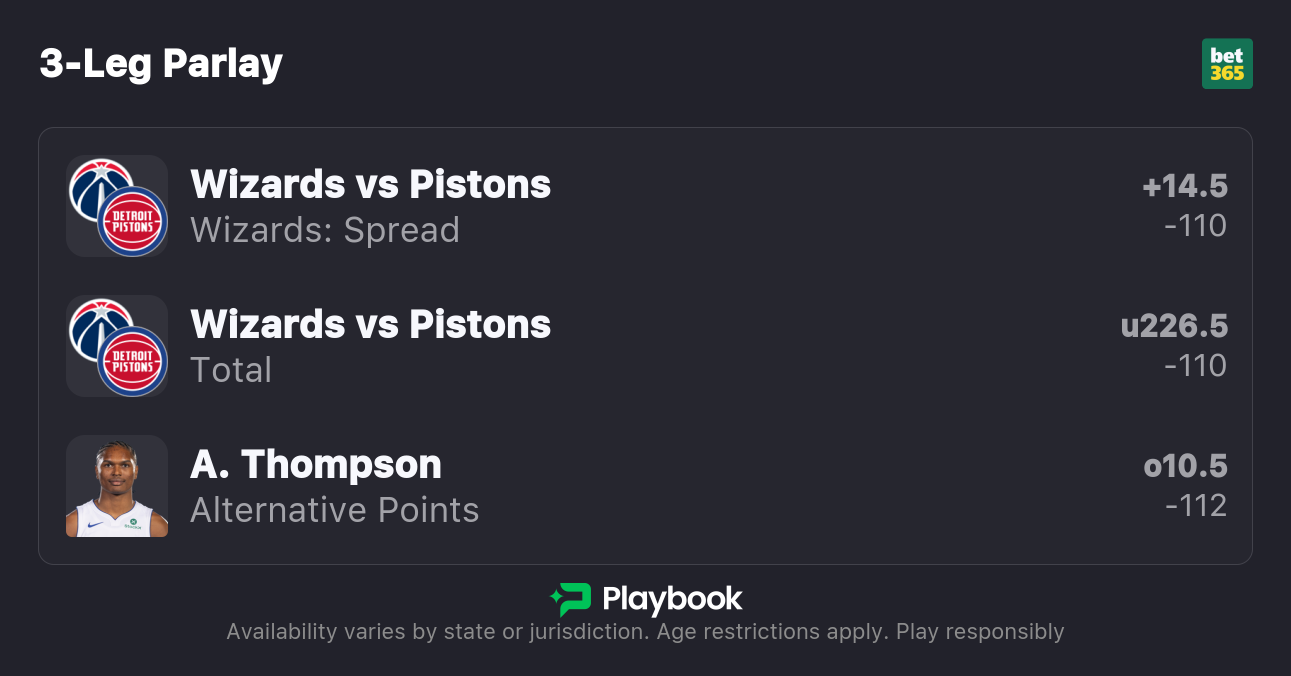
Task: Open the A. Thompson player name
Action: 316,465
